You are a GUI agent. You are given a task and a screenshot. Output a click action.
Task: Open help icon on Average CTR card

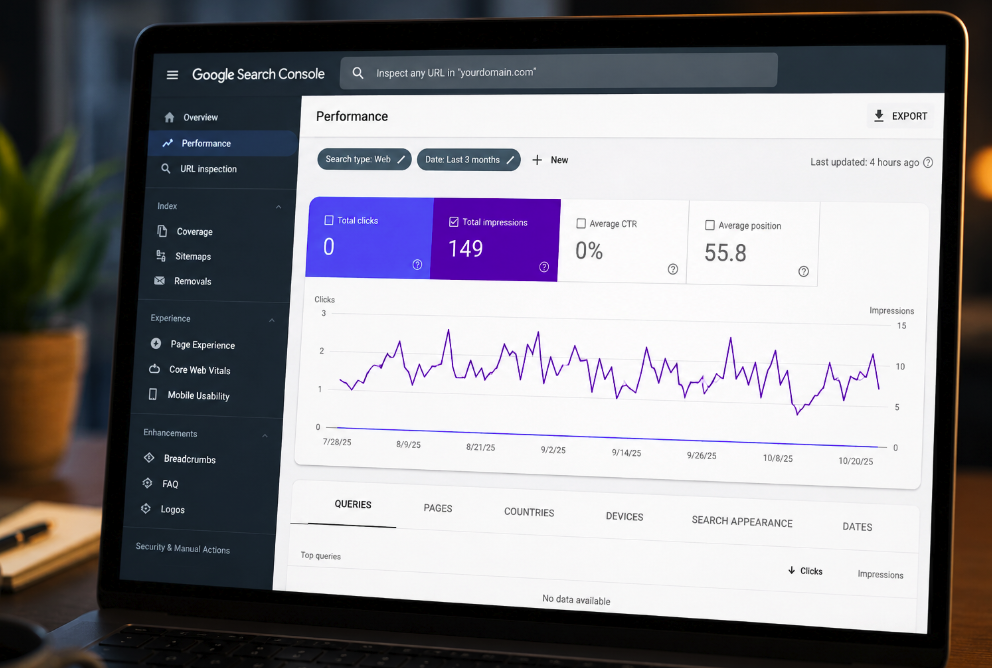click(x=673, y=269)
